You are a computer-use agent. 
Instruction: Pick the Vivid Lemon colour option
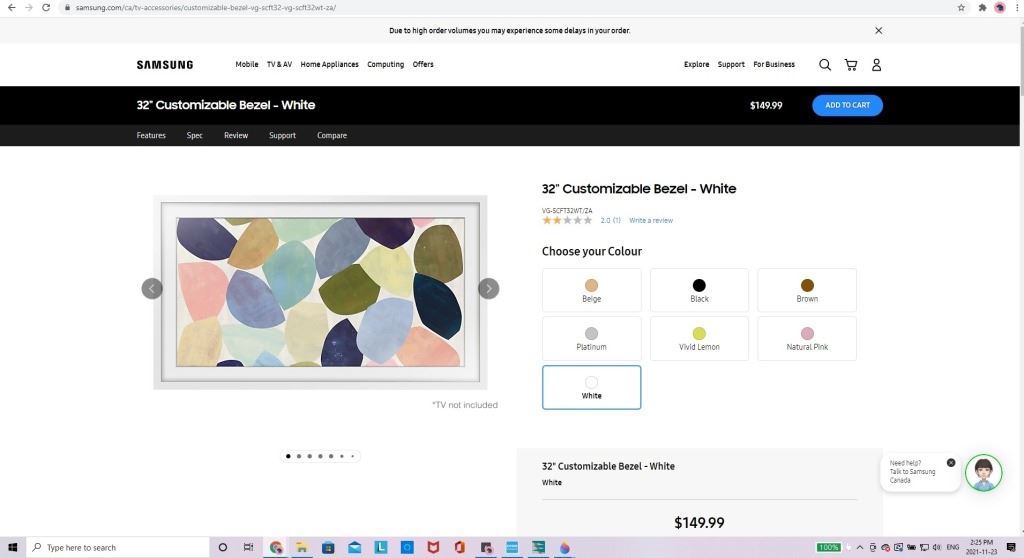coord(699,338)
